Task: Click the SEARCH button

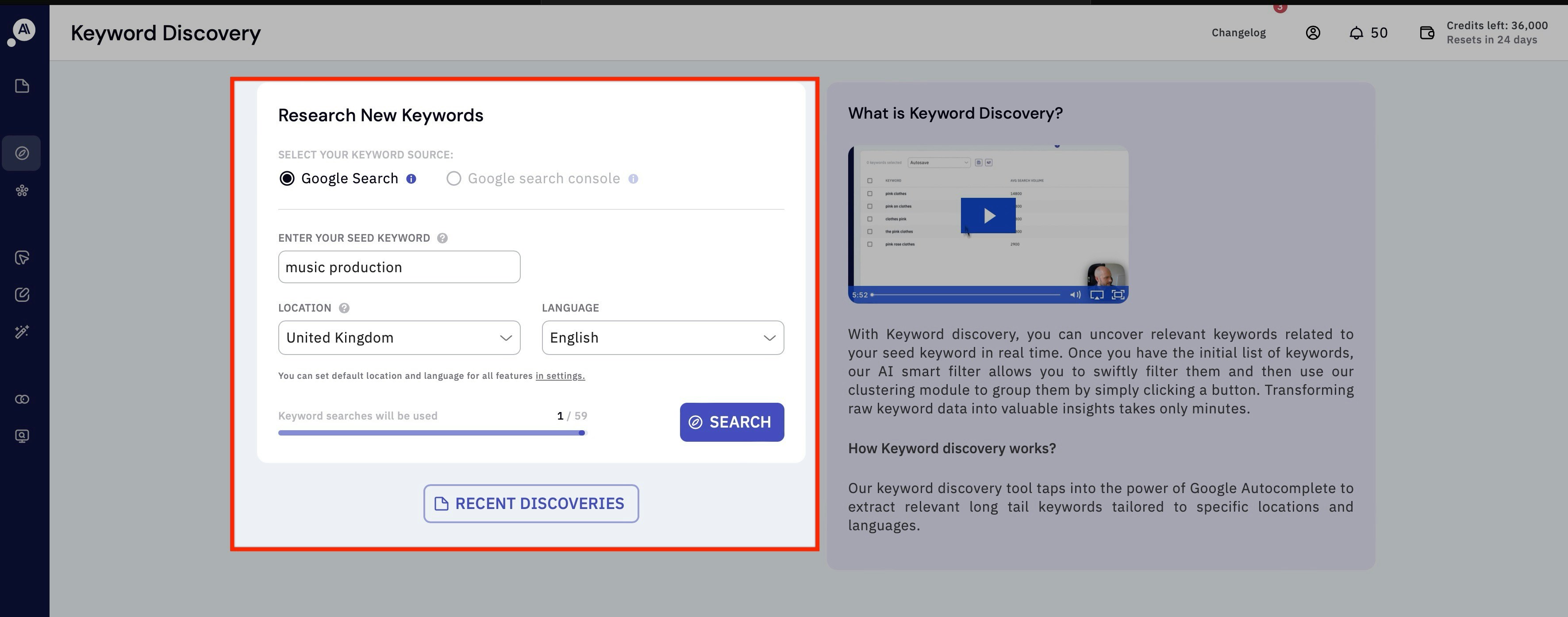Action: coord(732,422)
